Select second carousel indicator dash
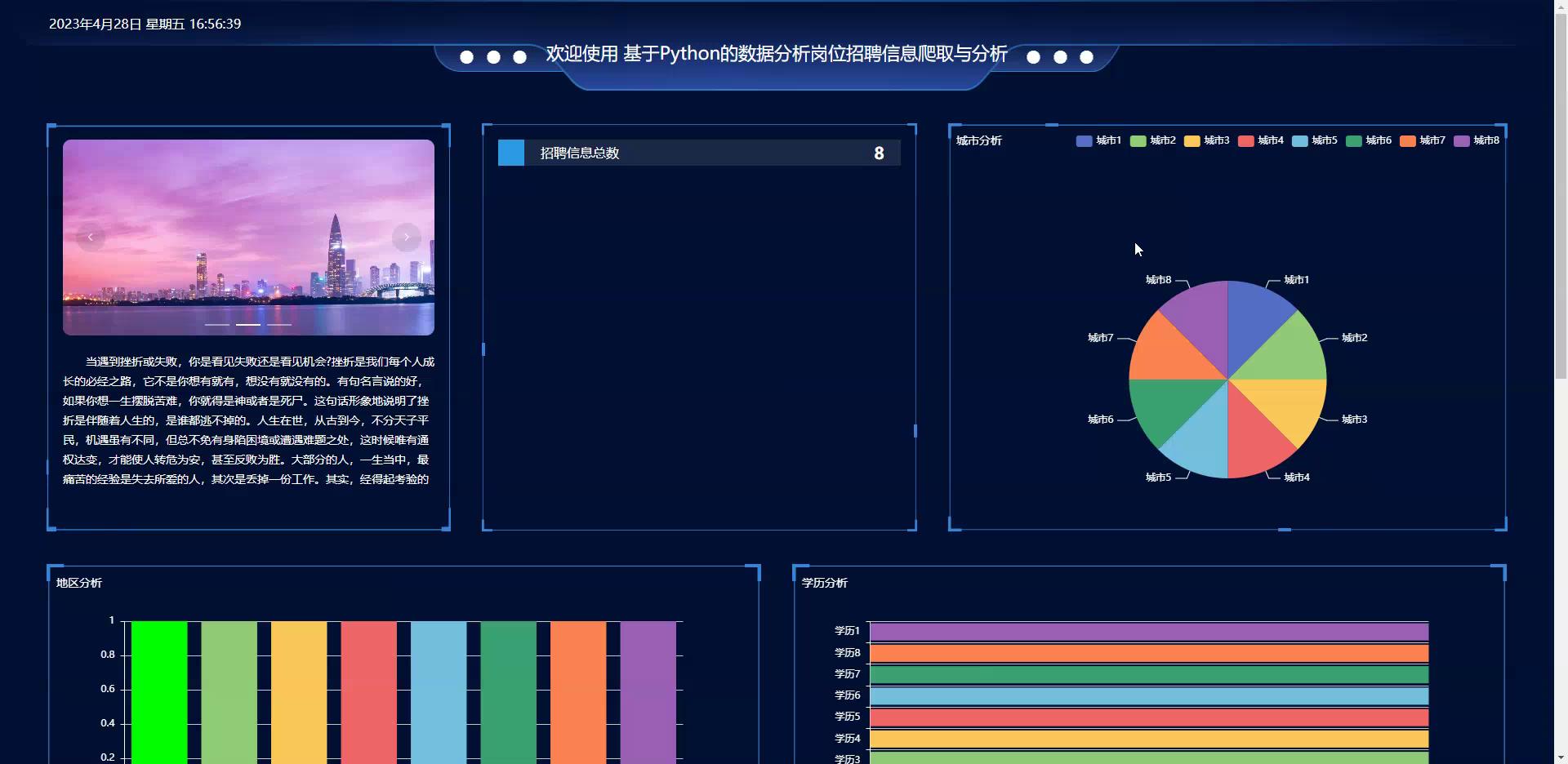This screenshot has height=764, width=1568. pos(248,325)
